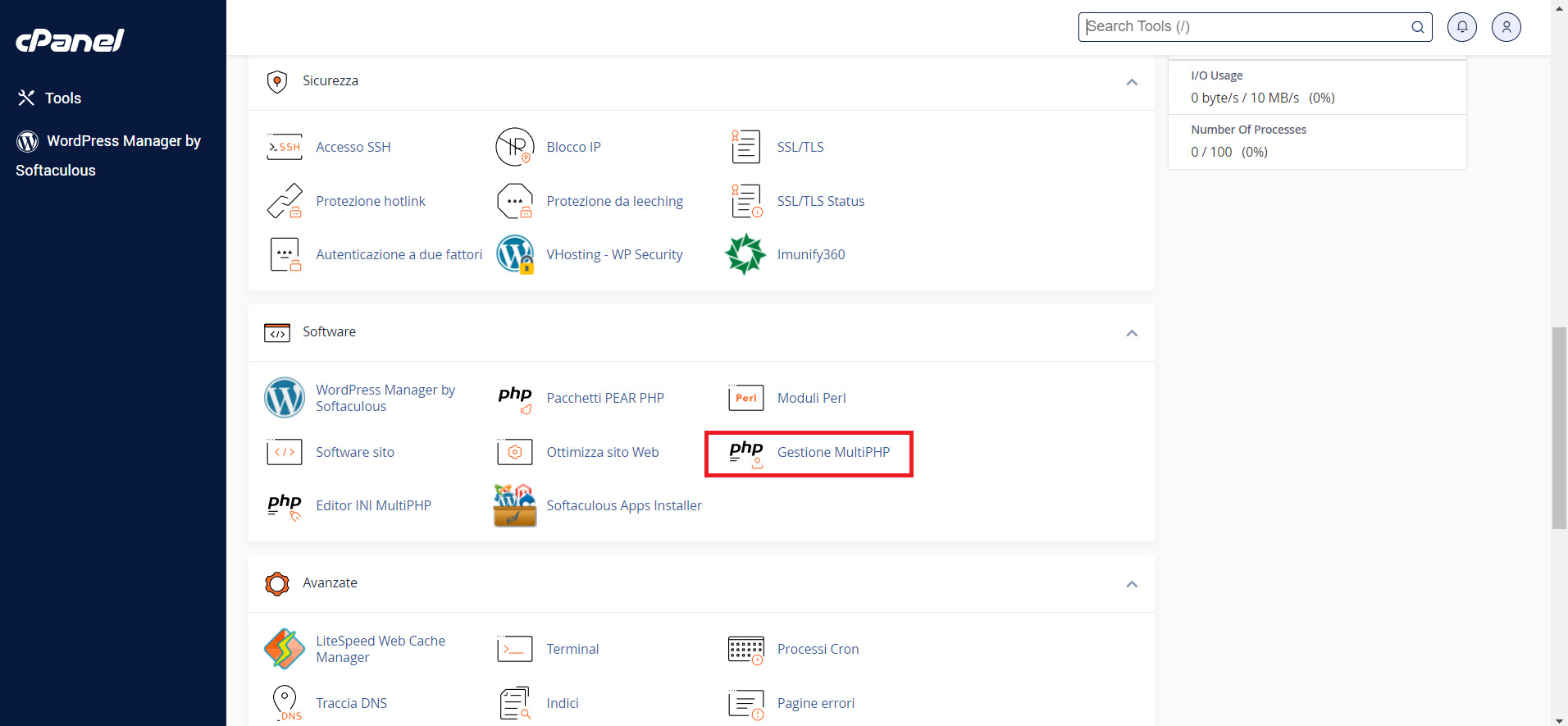Open the Terminal link
This screenshot has width=1568, height=726.
(x=572, y=649)
